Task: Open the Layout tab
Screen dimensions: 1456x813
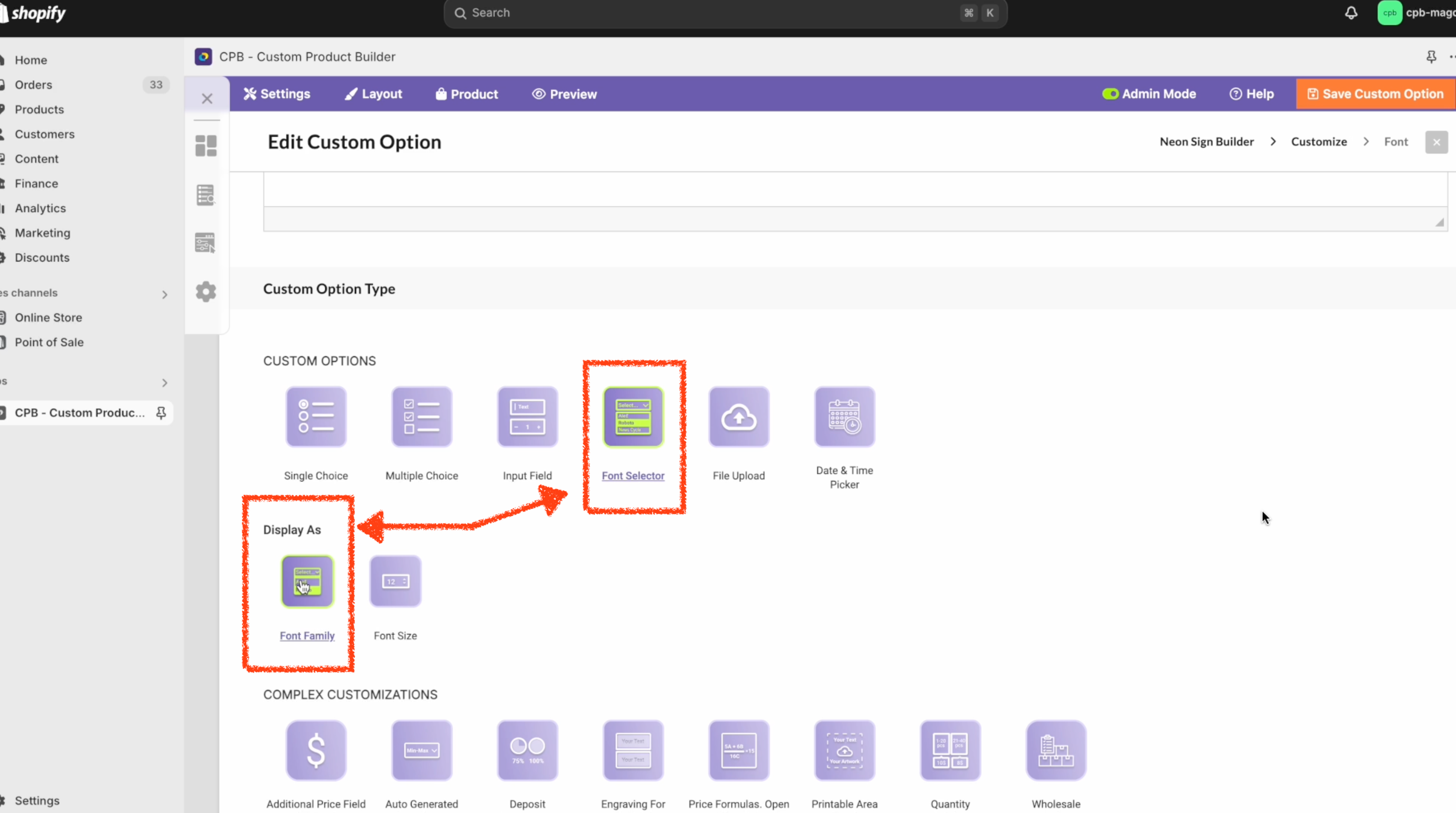Action: [x=374, y=94]
